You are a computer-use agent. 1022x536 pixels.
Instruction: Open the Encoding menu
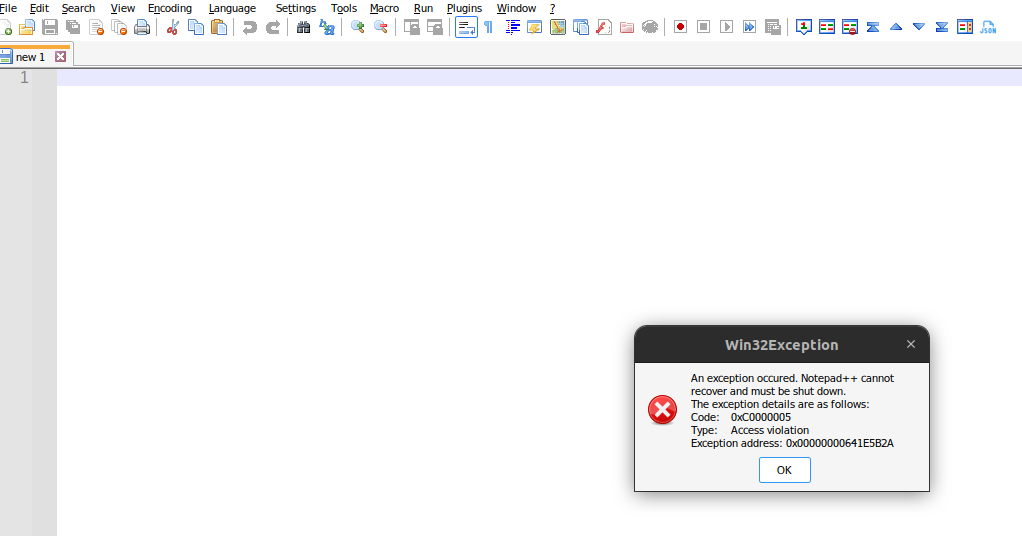pos(169,8)
